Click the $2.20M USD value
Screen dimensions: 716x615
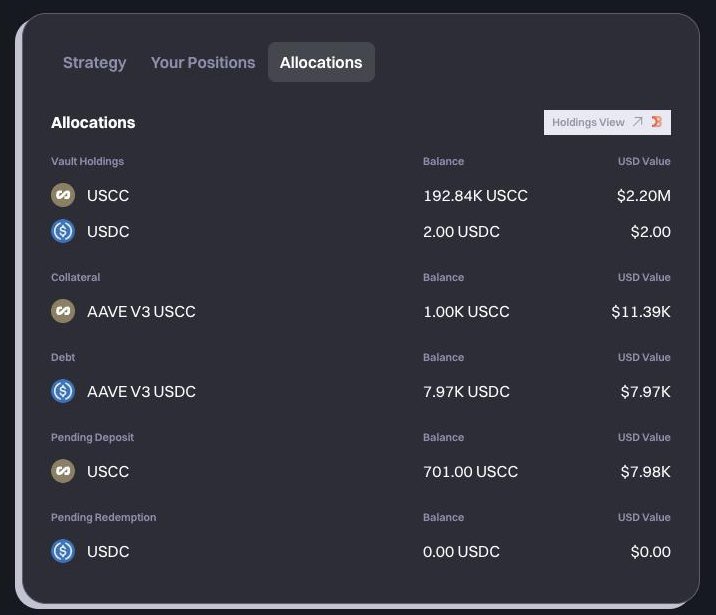point(643,195)
